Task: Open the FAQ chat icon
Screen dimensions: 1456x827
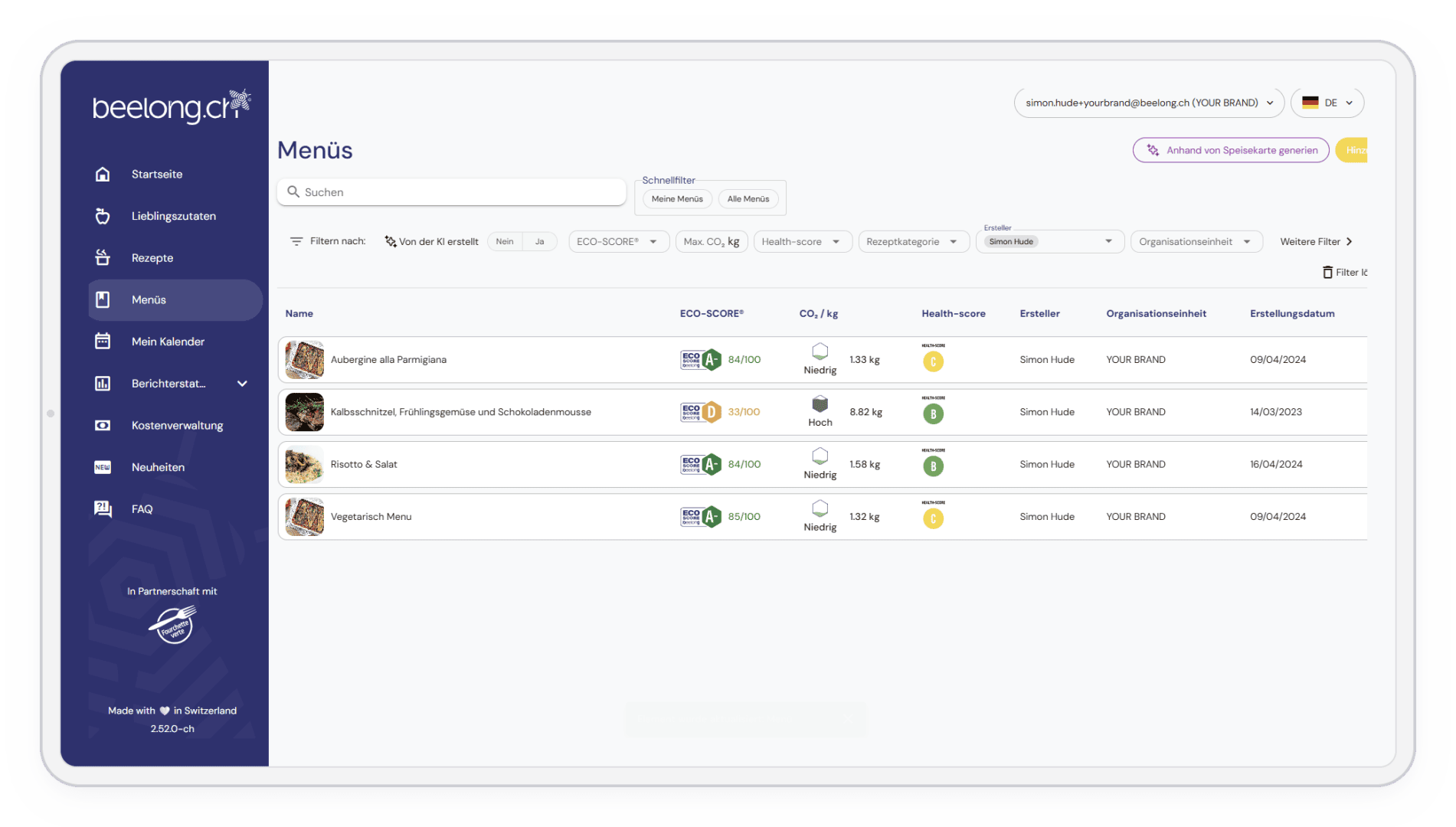Action: [103, 508]
